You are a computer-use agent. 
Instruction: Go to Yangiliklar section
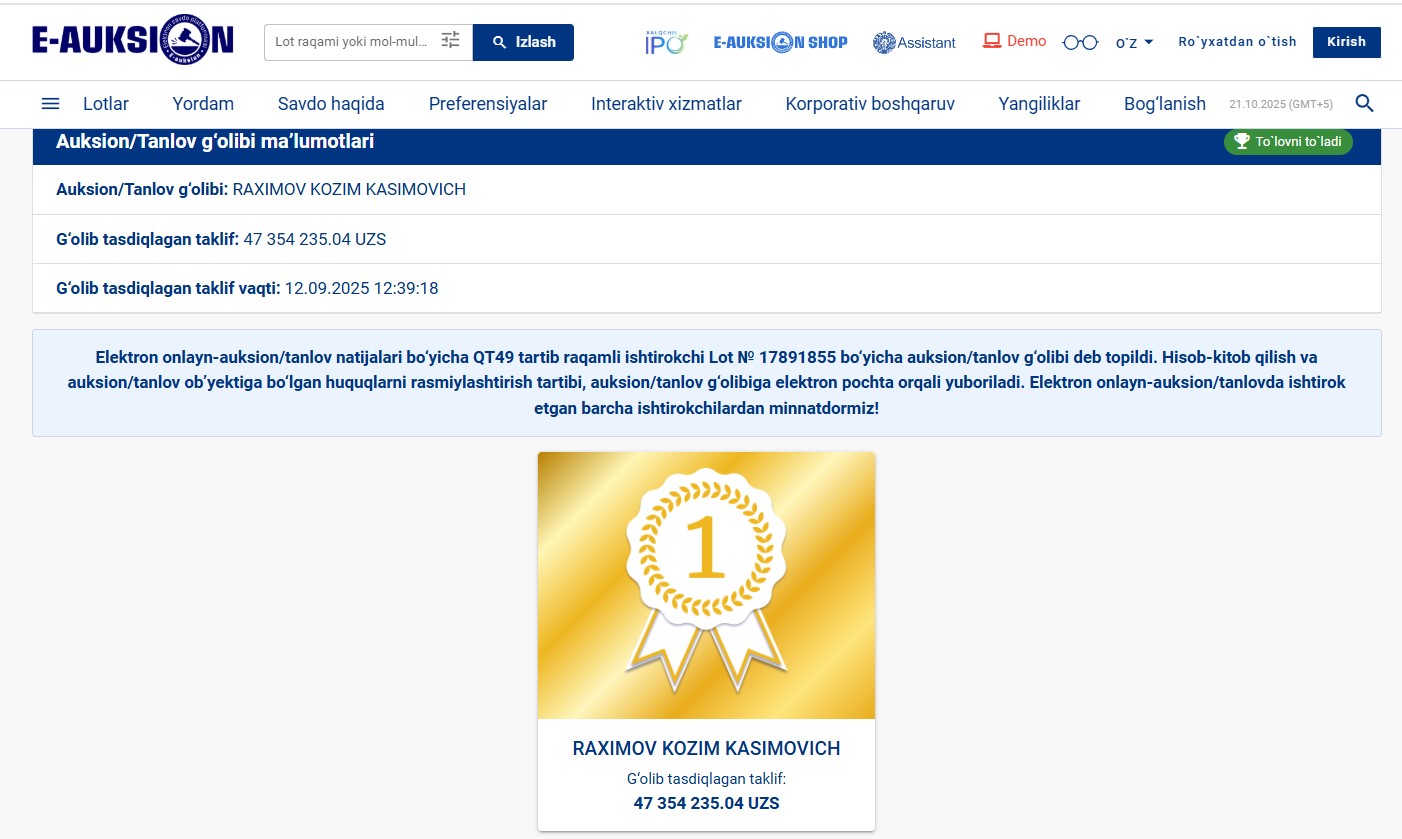coord(1039,104)
